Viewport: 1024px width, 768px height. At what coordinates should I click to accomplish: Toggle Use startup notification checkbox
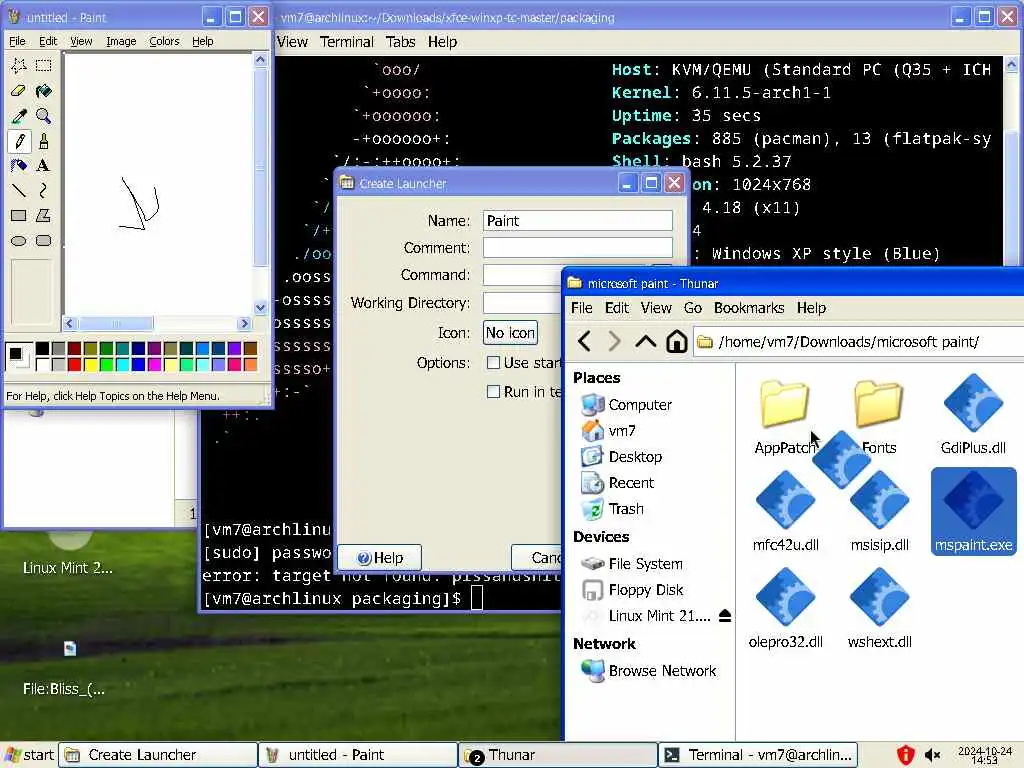click(494, 362)
